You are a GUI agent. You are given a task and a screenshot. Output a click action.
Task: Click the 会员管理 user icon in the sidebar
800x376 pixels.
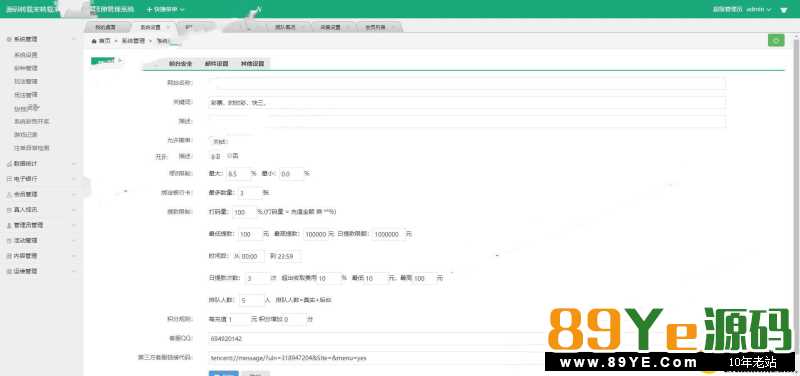point(9,194)
